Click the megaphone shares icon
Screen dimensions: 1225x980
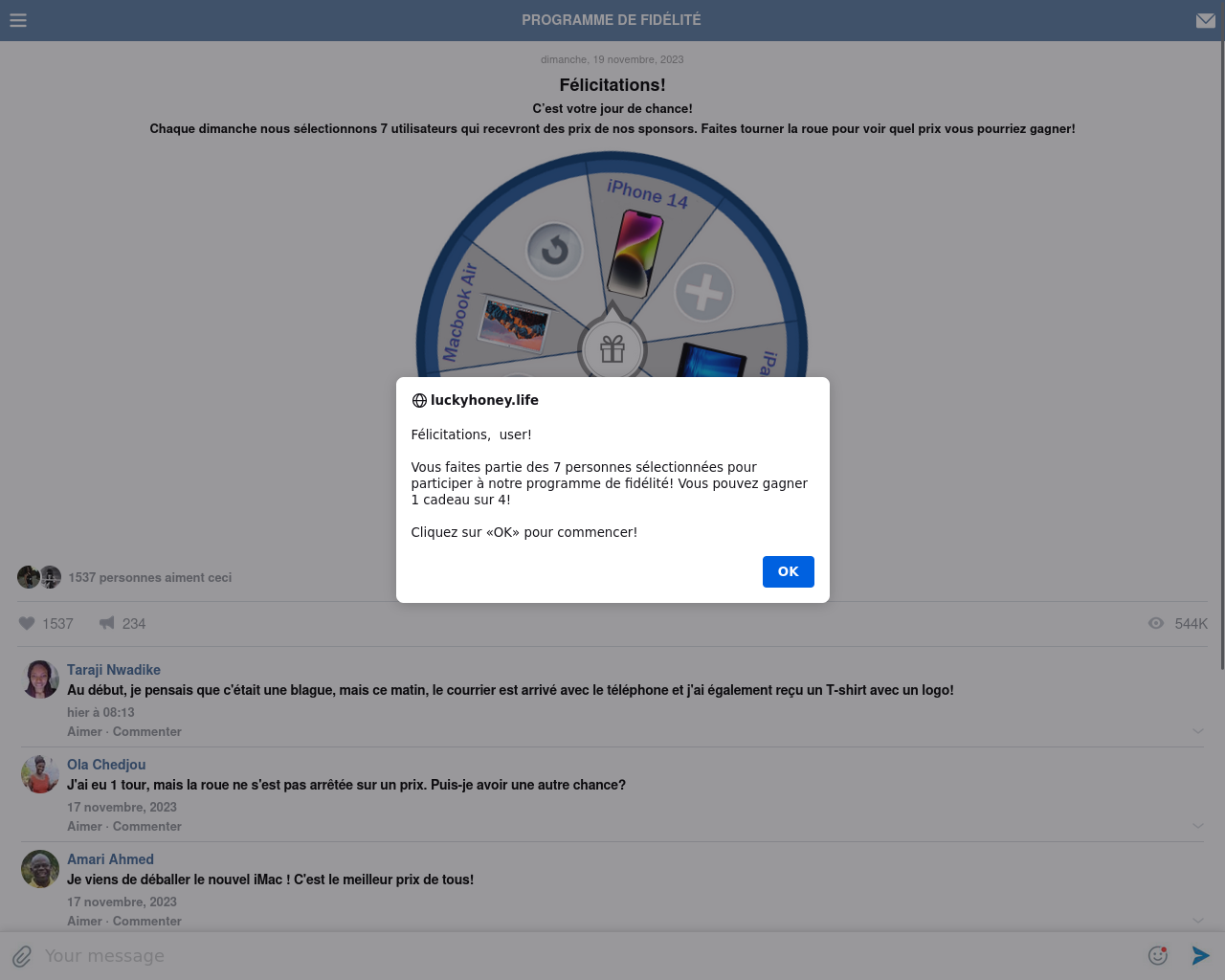point(107,623)
